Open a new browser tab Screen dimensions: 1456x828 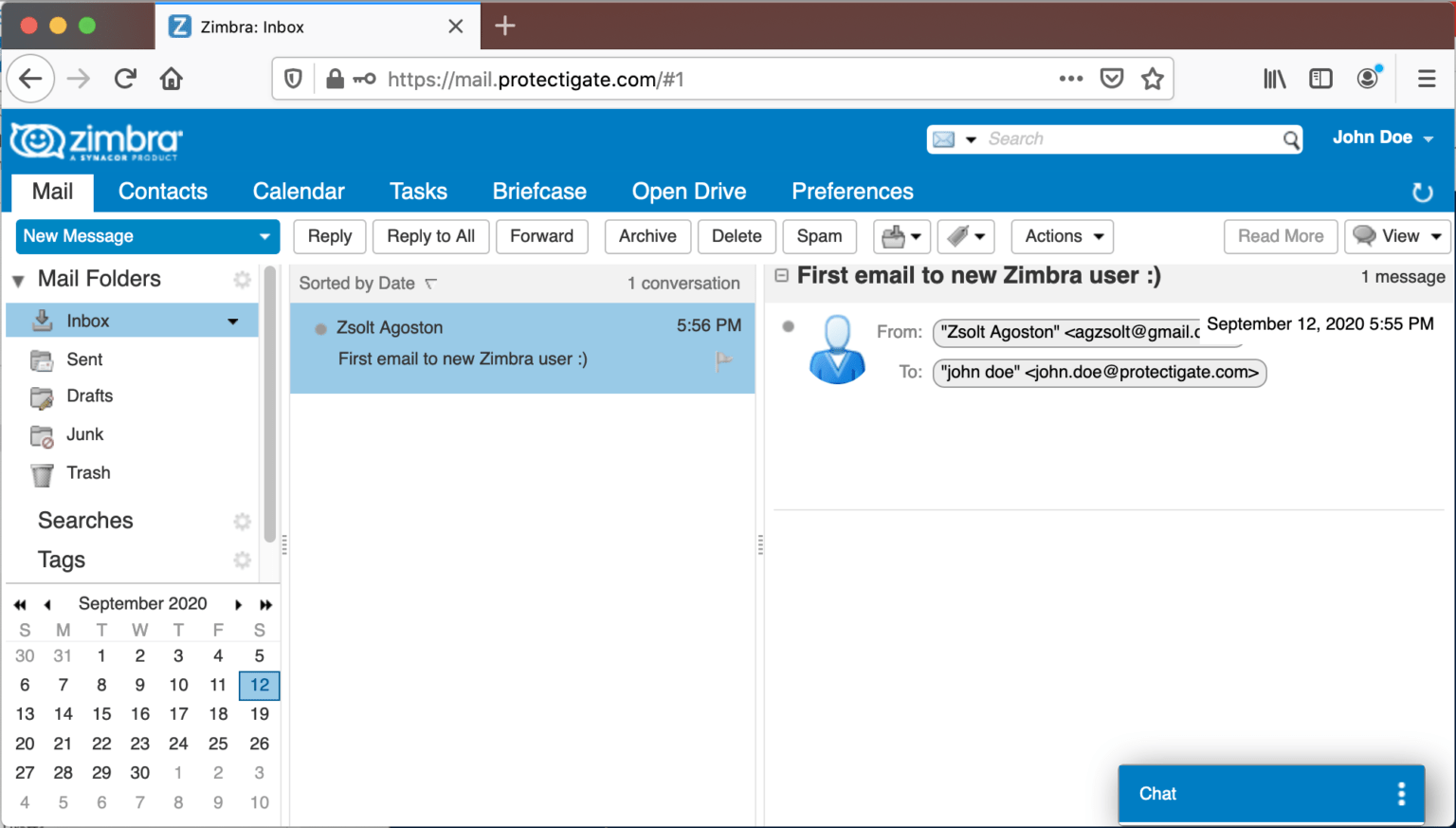pyautogui.click(x=505, y=26)
